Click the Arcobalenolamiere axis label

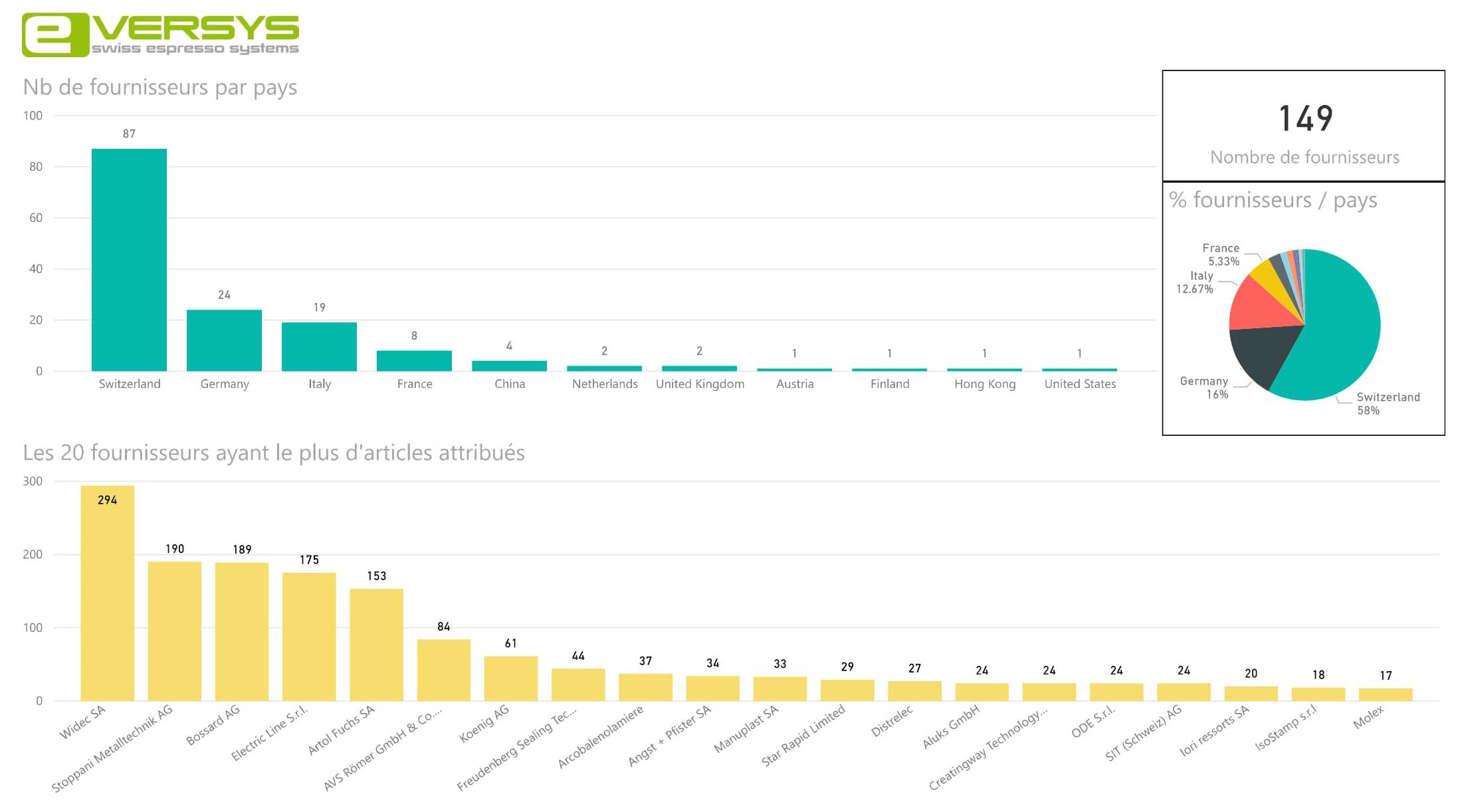(x=601, y=737)
